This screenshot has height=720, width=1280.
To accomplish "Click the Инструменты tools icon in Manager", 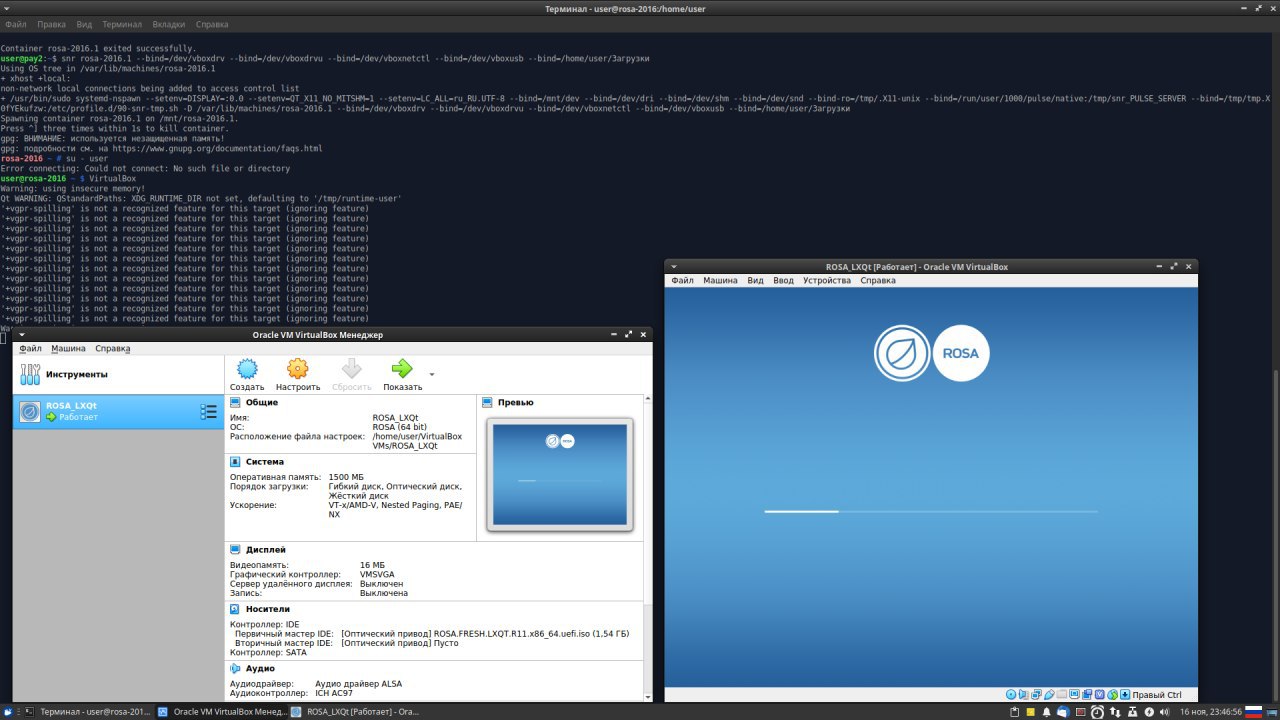I will [x=30, y=375].
